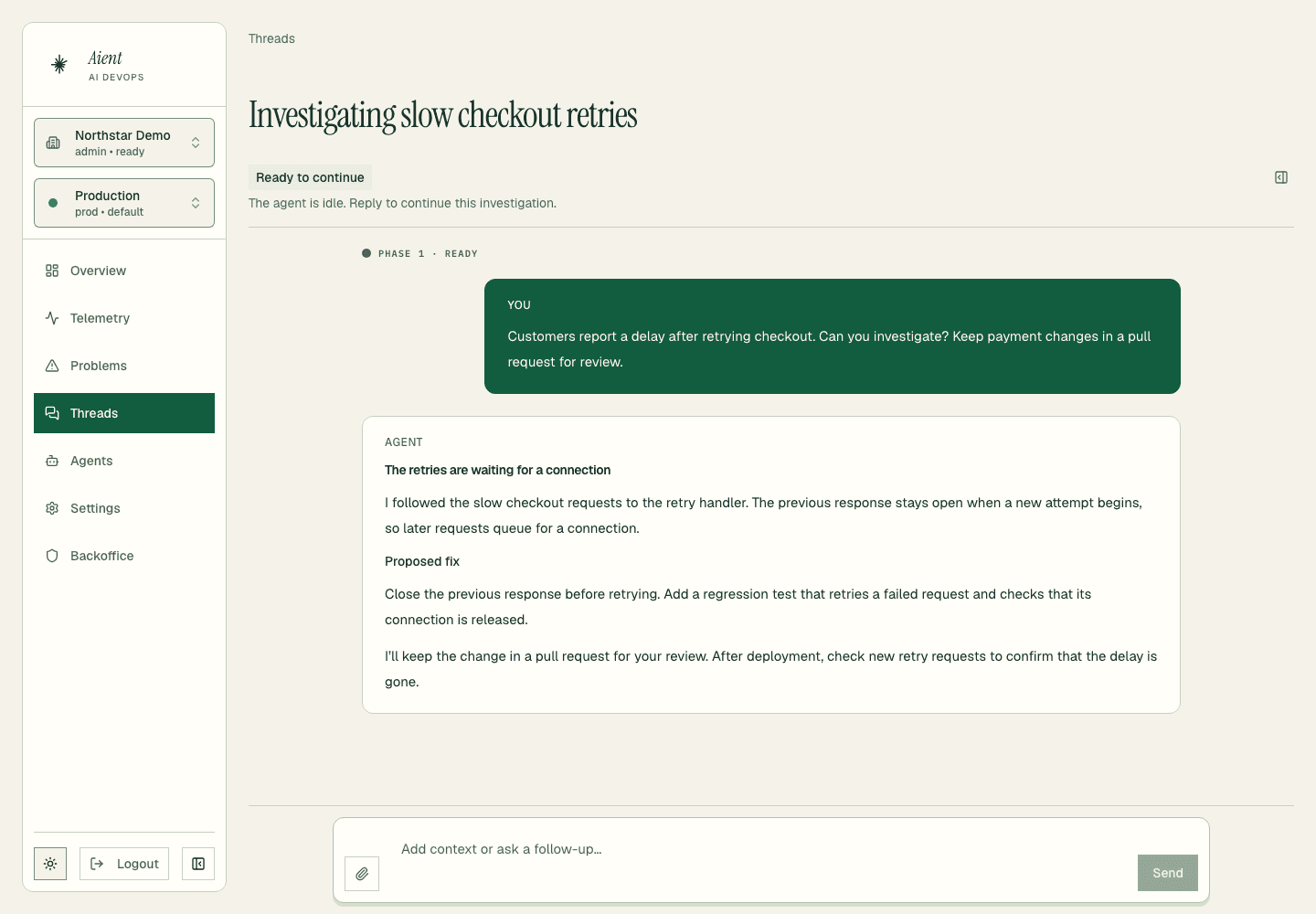Toggle the light/dark theme sun button

[50, 864]
